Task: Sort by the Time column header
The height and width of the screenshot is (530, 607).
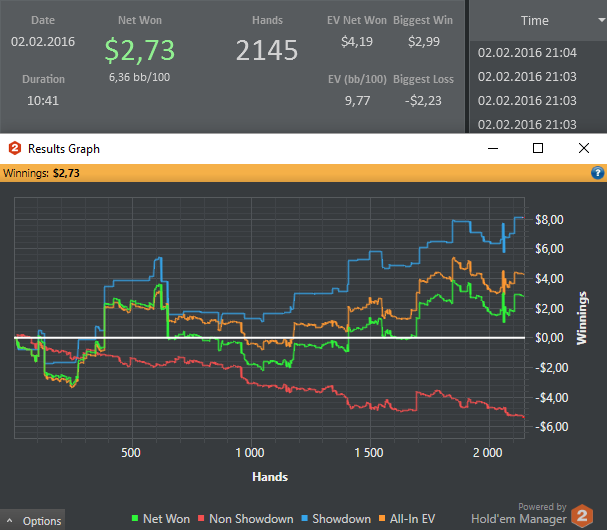Action: (535, 21)
